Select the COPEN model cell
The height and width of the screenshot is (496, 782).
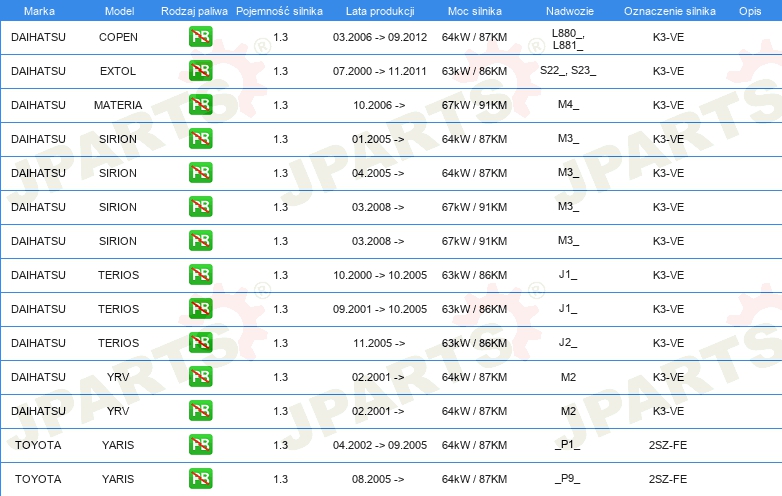pos(118,37)
